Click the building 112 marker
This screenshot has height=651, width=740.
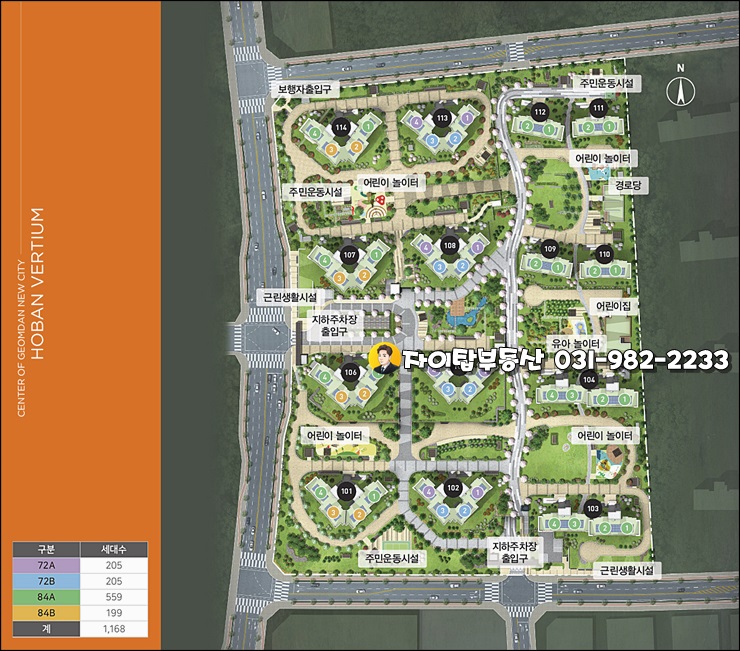coord(540,112)
